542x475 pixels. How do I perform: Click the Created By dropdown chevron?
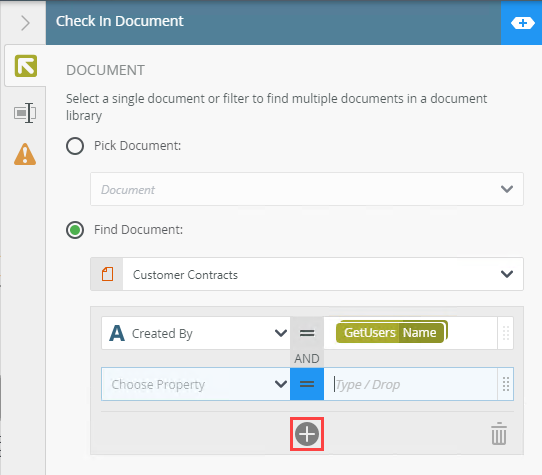click(281, 333)
